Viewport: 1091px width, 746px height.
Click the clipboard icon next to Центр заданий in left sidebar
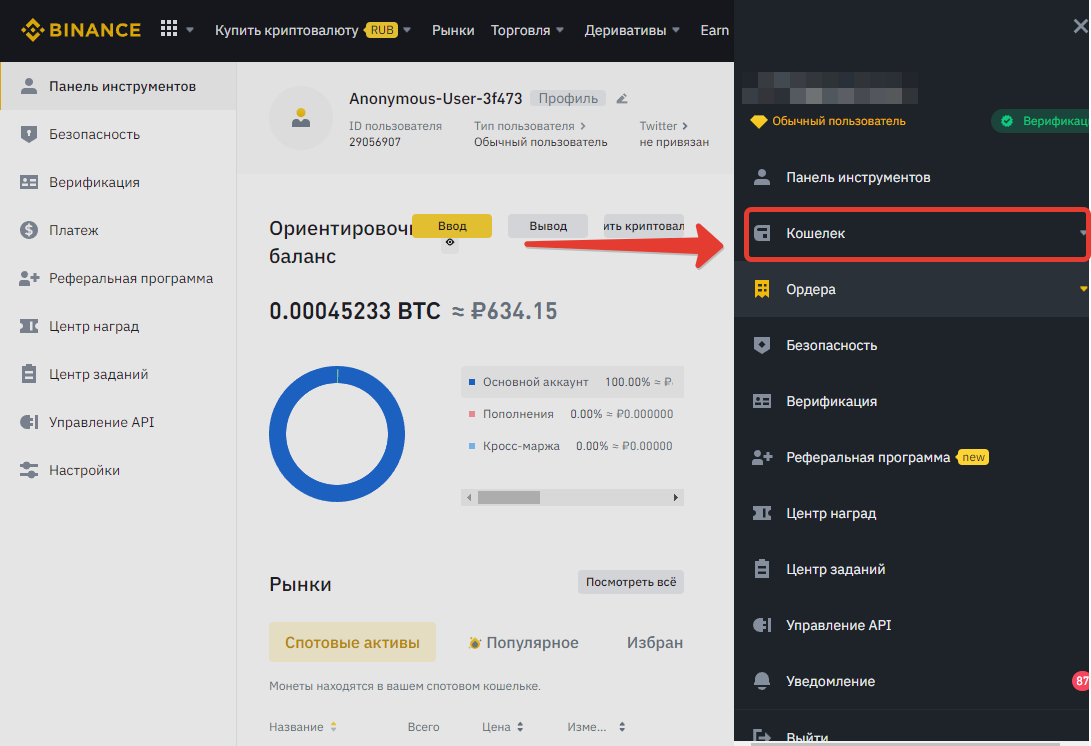click(x=29, y=374)
